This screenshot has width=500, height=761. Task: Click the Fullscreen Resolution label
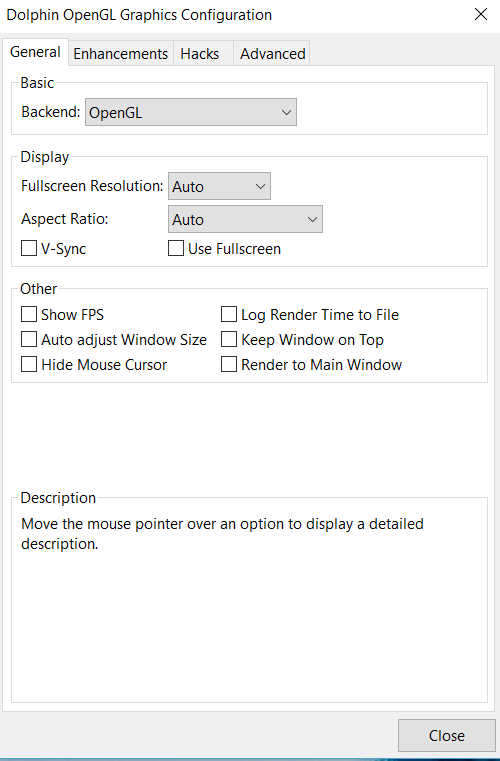tap(92, 186)
